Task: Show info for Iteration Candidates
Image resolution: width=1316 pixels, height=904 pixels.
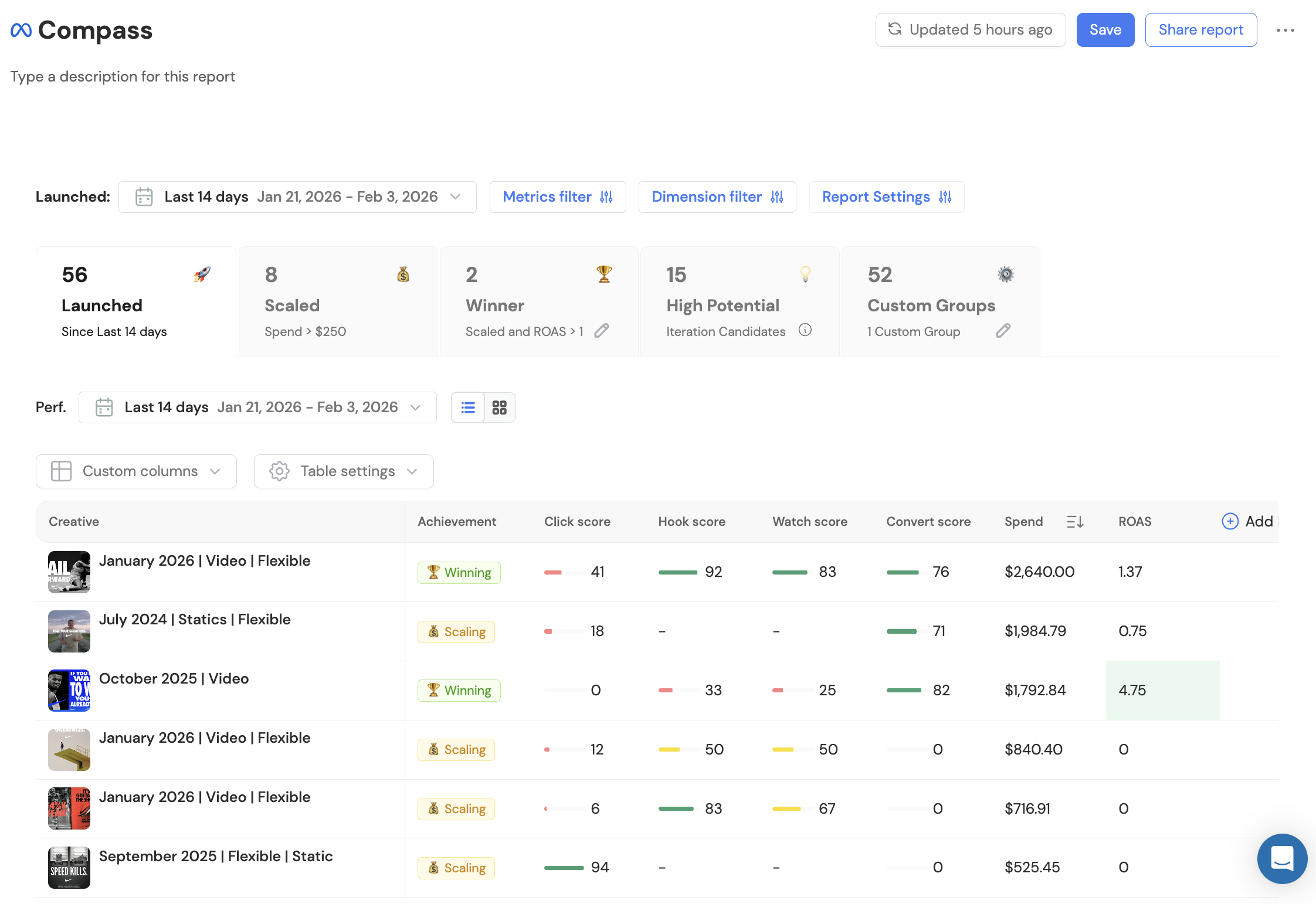Action: [805, 330]
